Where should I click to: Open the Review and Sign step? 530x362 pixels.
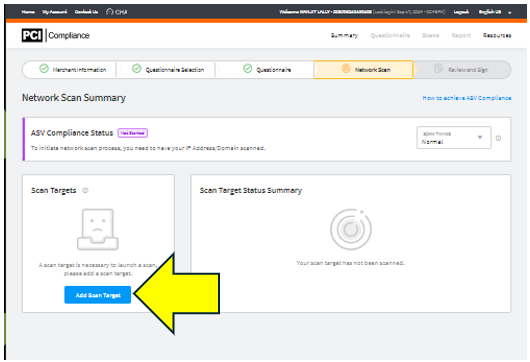461,70
